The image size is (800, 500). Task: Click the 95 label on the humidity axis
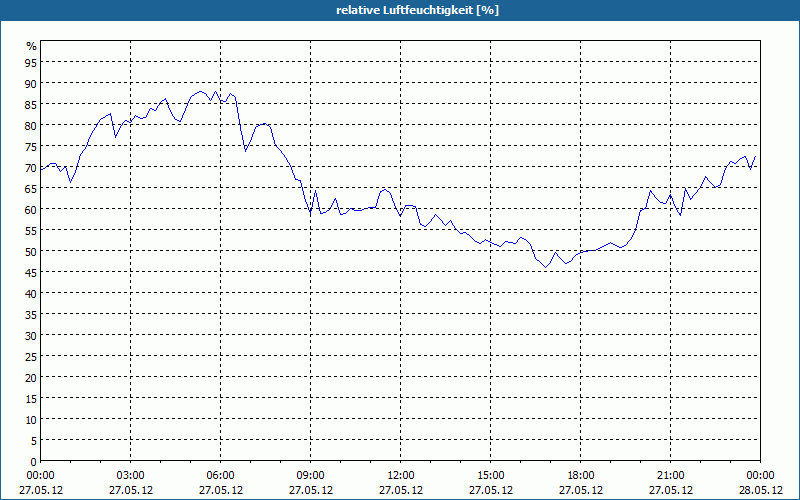[x=31, y=62]
